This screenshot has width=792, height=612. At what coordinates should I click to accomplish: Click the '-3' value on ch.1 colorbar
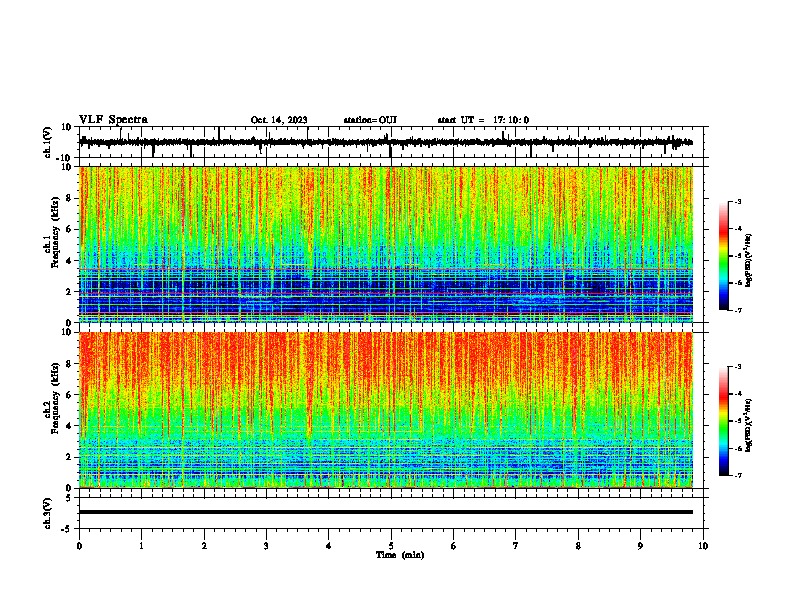(737, 201)
